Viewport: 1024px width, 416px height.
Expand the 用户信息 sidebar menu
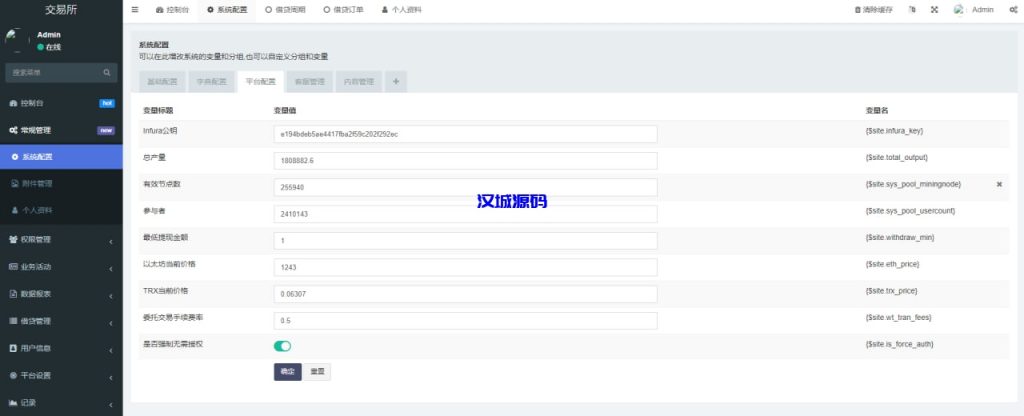[61, 348]
